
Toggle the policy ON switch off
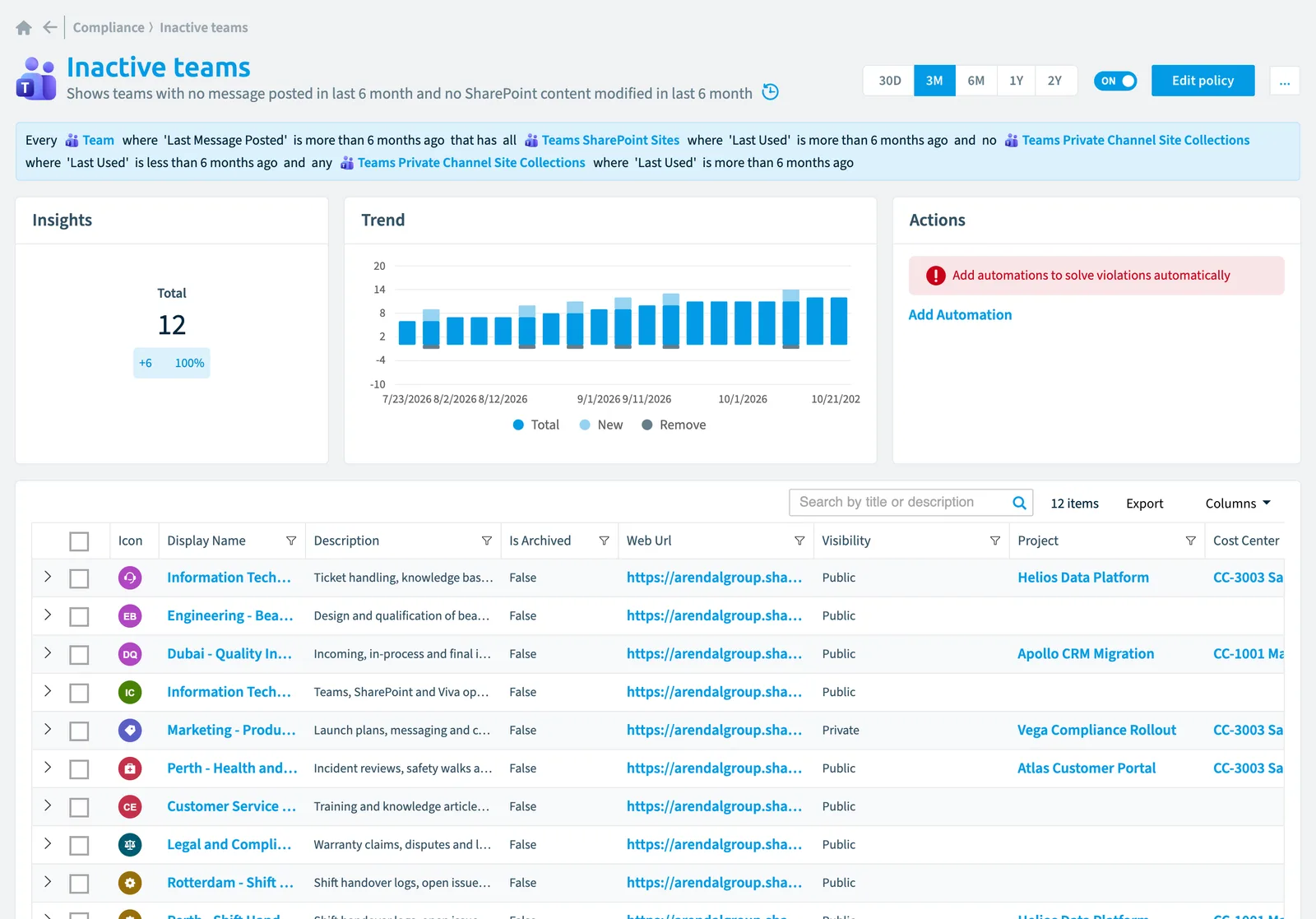1115,81
